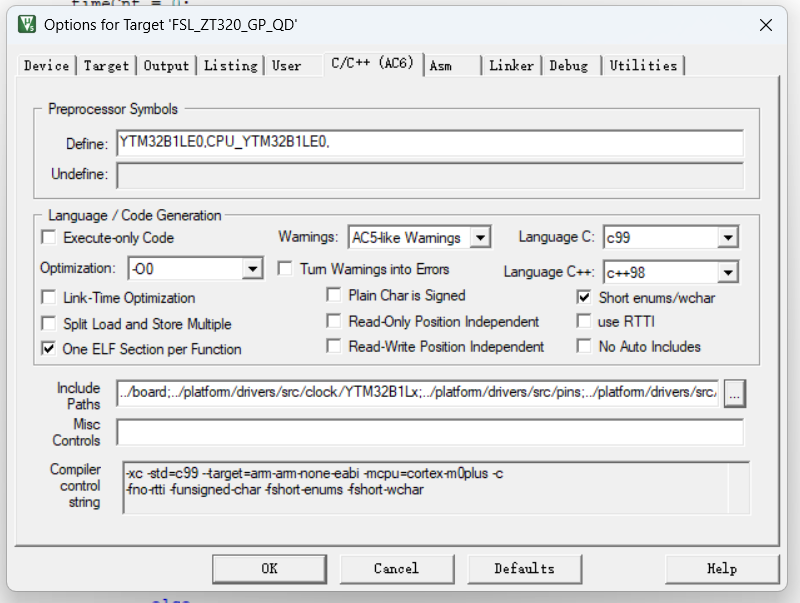Screen dimensions: 800x603
Task: Switch to the Device tab
Action: (x=47, y=66)
